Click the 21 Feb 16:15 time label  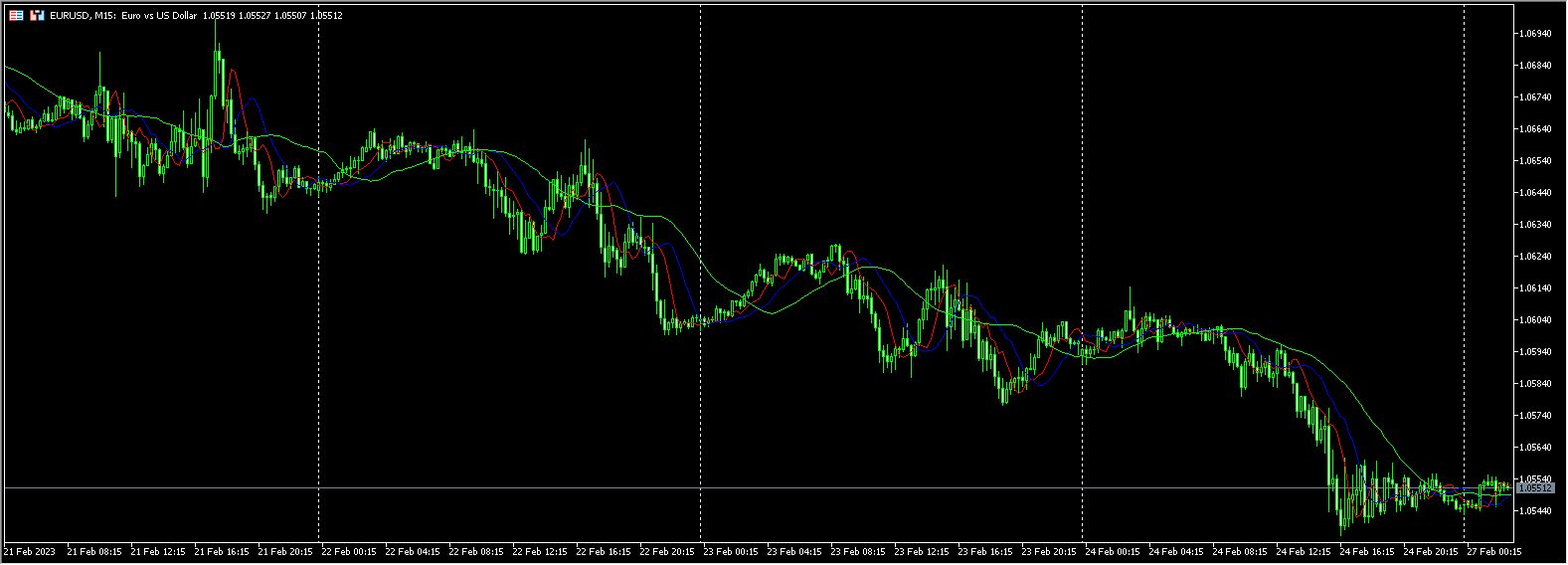(x=222, y=551)
